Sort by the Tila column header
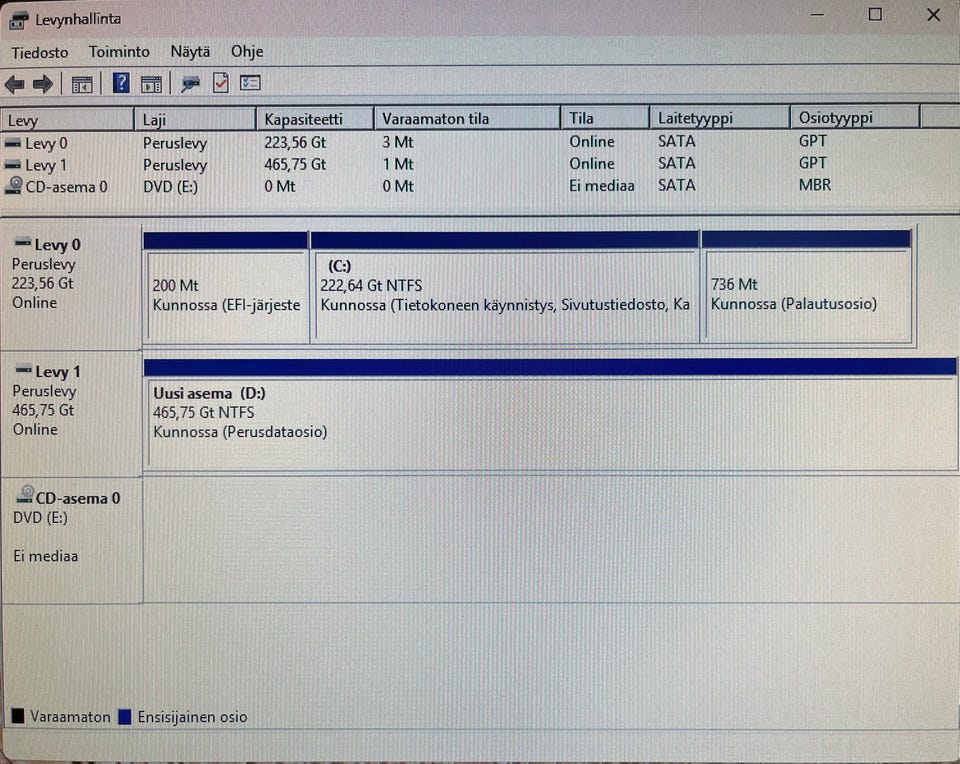The width and height of the screenshot is (960, 764). click(x=606, y=117)
